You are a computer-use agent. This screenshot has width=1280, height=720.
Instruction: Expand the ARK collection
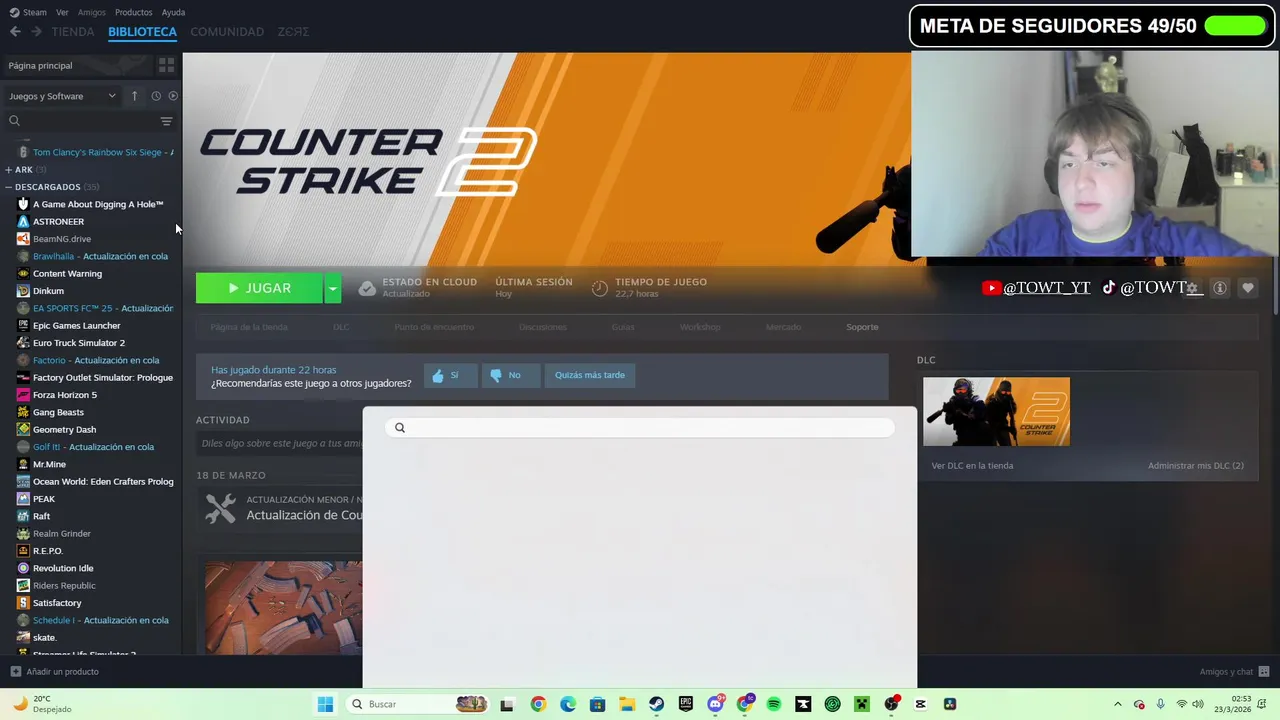pos(9,170)
